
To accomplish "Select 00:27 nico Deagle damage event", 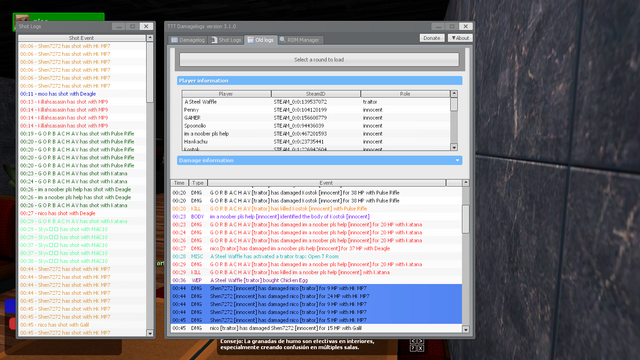I will pyautogui.click(x=316, y=249).
